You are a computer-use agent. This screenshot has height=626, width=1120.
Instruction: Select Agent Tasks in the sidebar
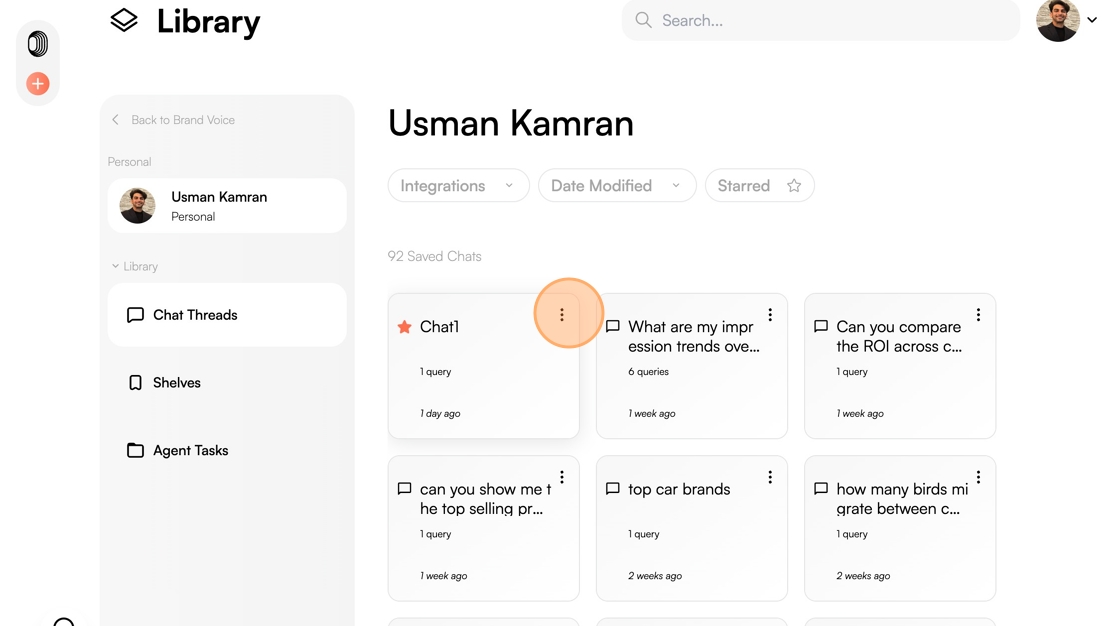(x=227, y=450)
